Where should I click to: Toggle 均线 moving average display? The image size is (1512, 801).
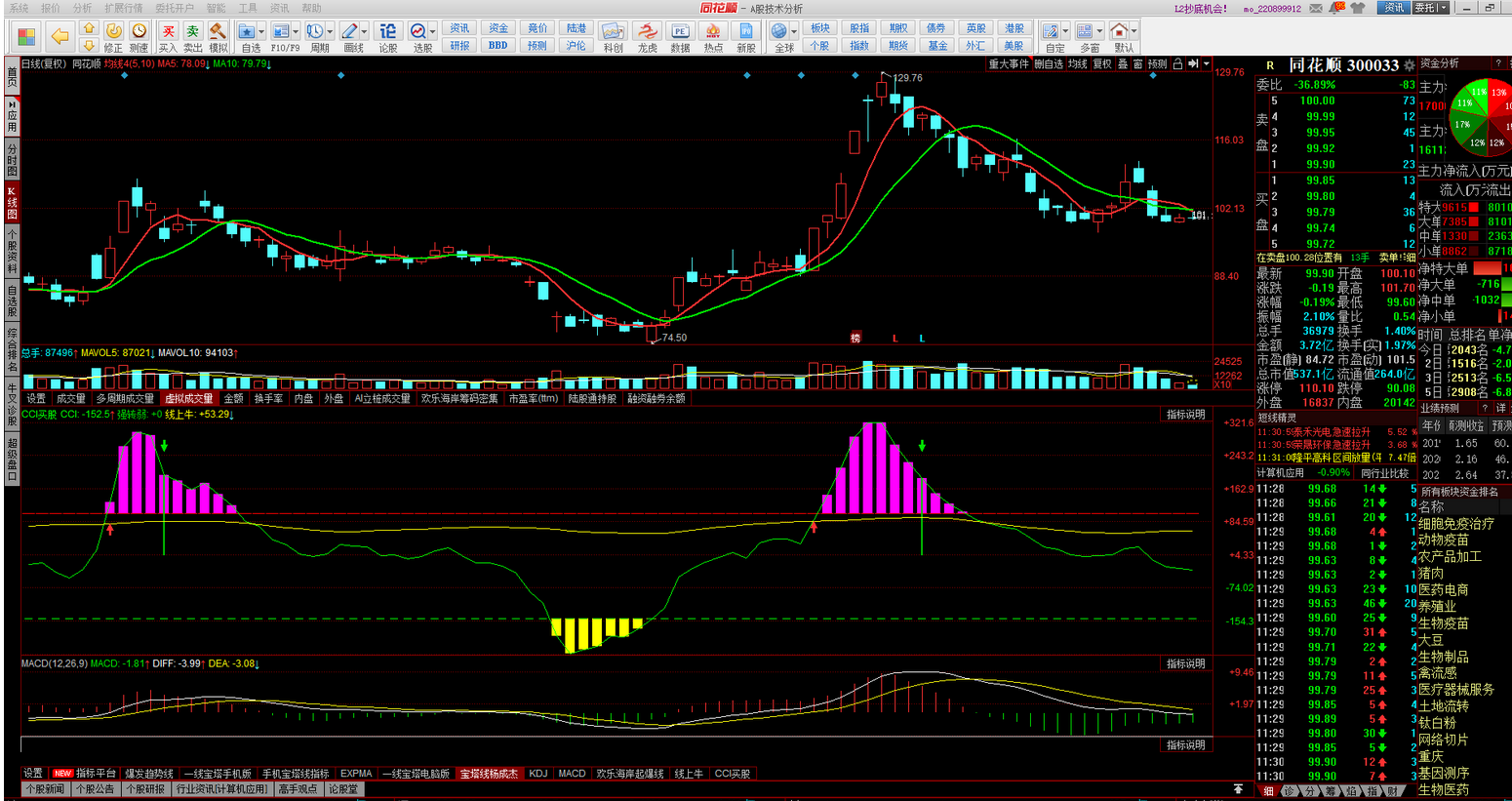click(1078, 63)
